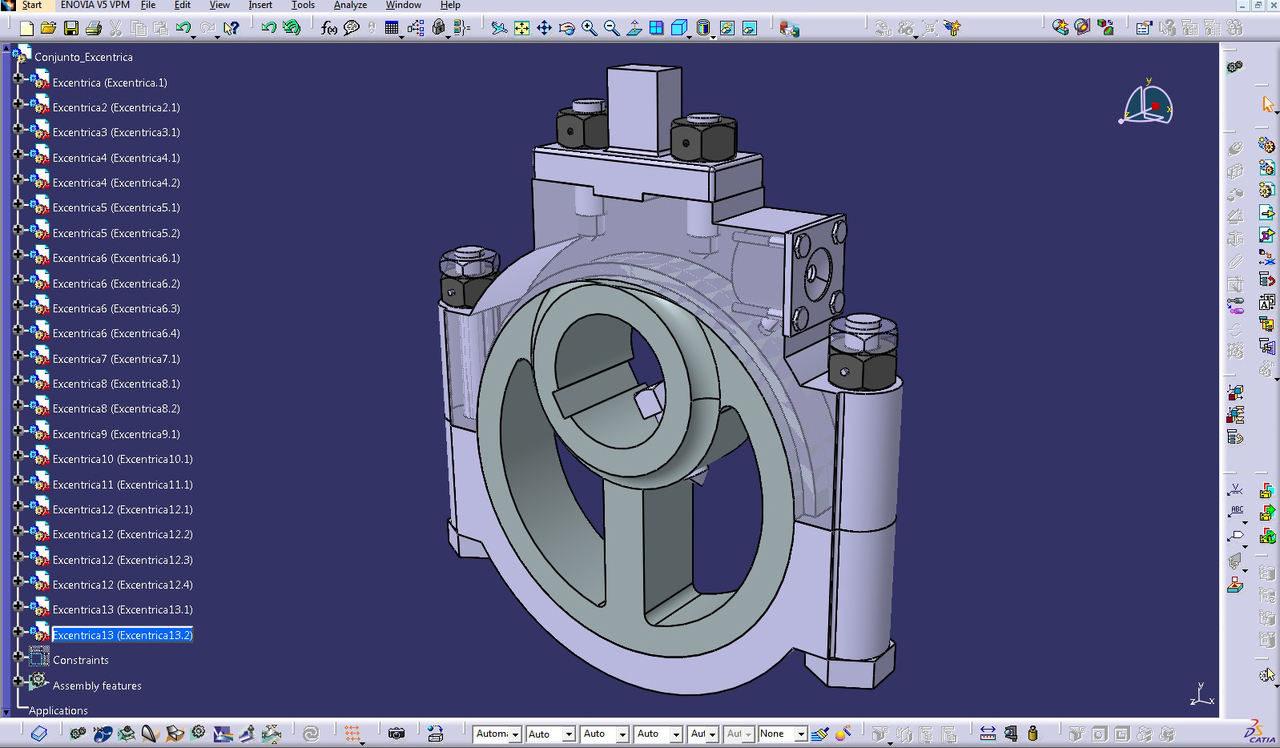Click the Select arrow tool on right toolbar

click(x=1268, y=104)
